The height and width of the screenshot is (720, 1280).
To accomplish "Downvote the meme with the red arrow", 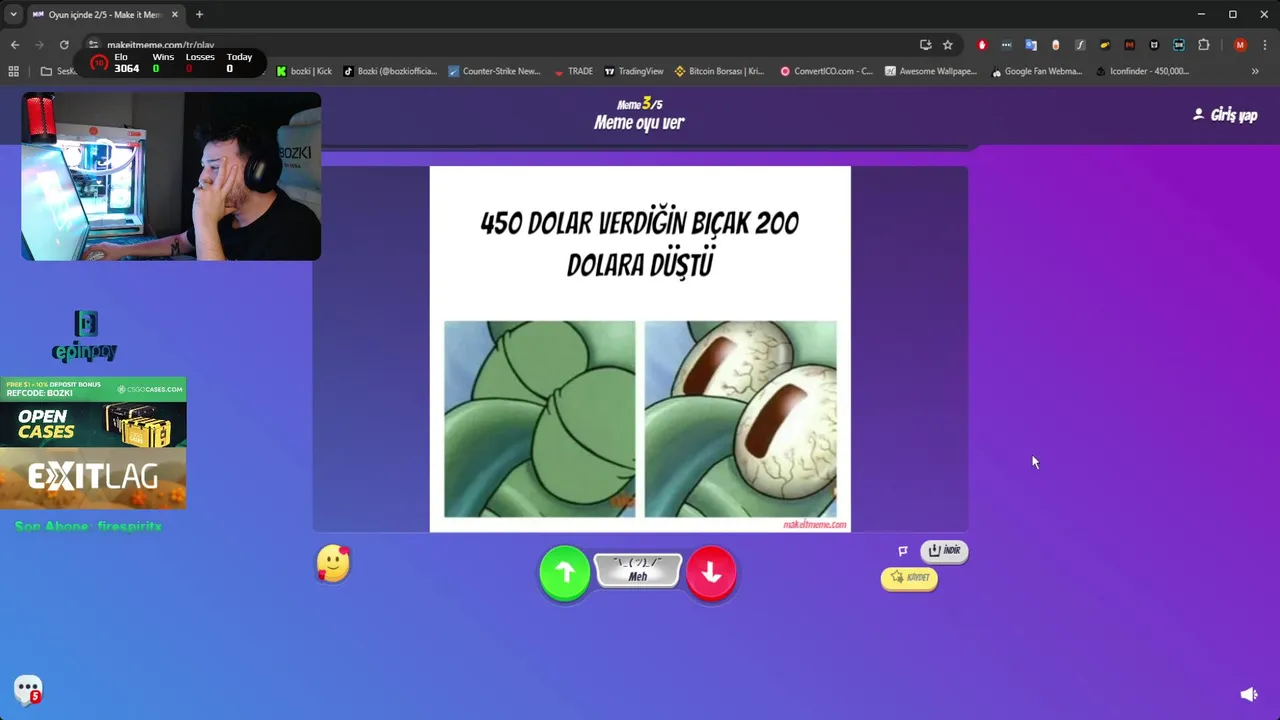I will (711, 572).
